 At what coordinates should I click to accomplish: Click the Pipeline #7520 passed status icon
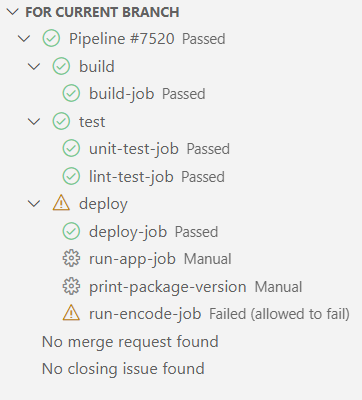coord(51,38)
